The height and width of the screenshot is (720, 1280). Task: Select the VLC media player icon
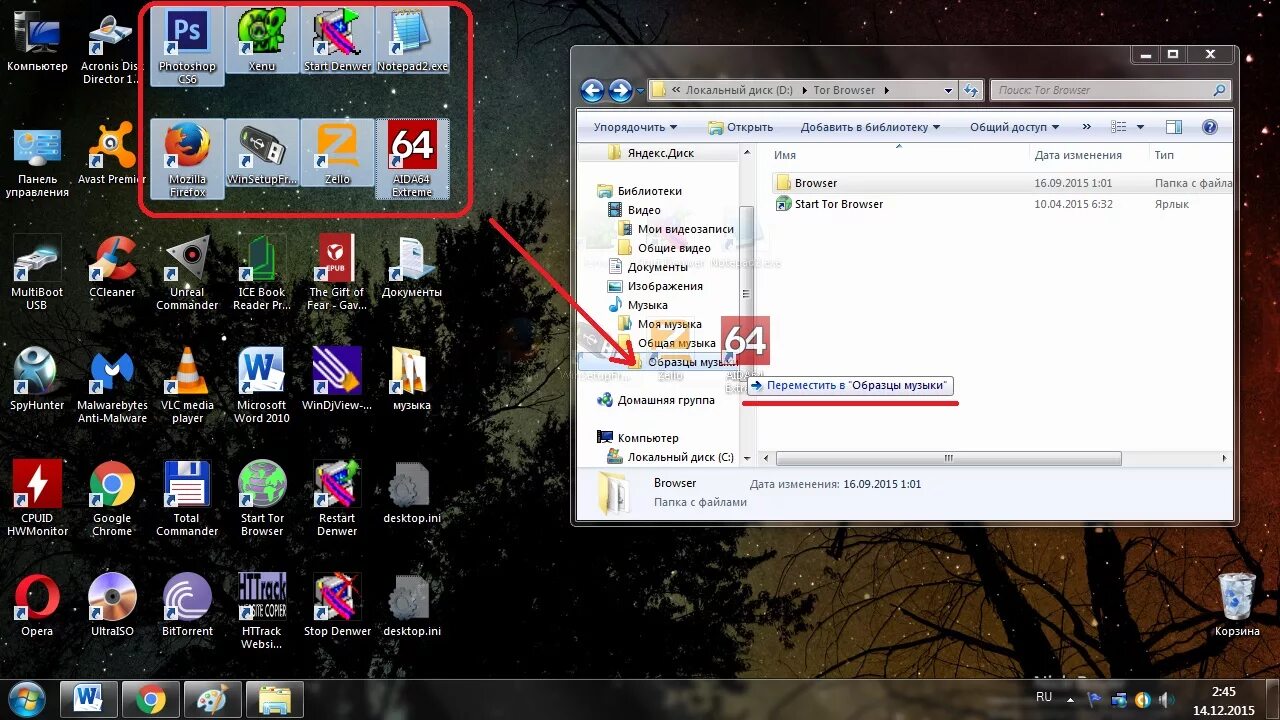(187, 386)
